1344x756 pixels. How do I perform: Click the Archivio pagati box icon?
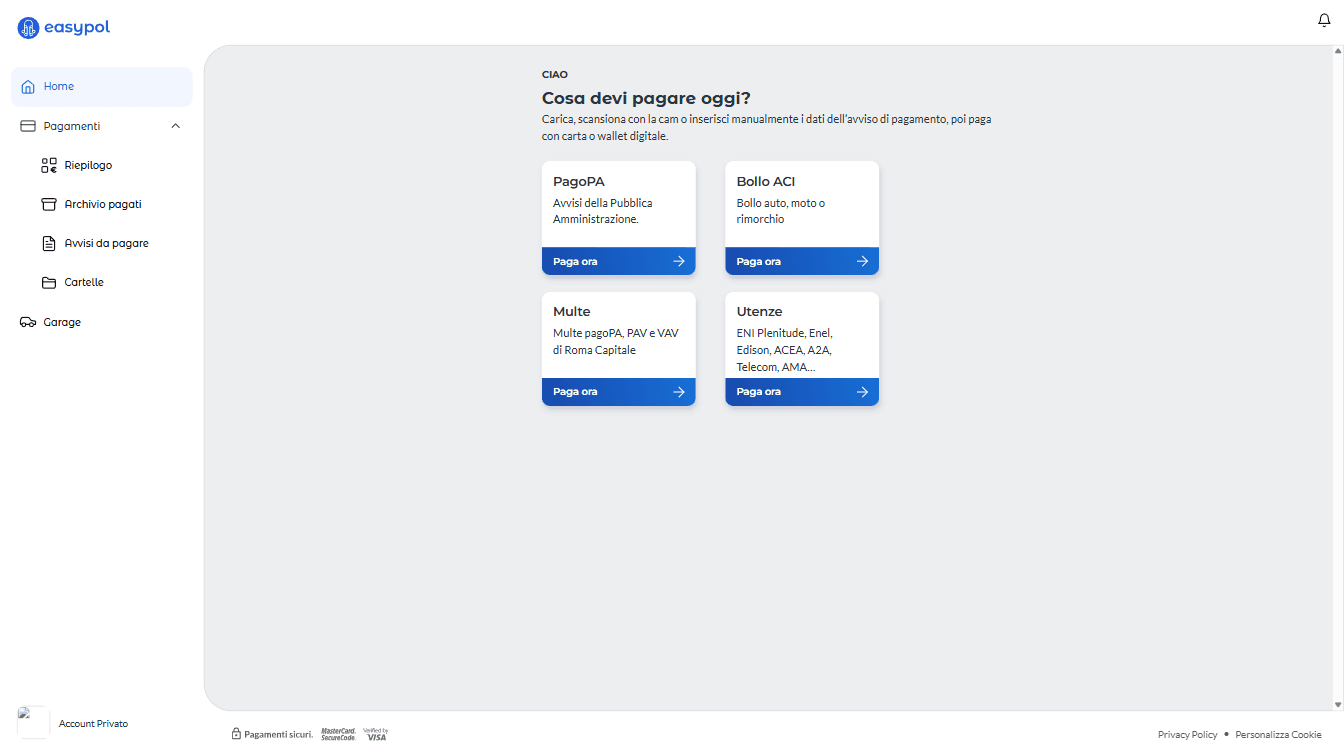(49, 204)
